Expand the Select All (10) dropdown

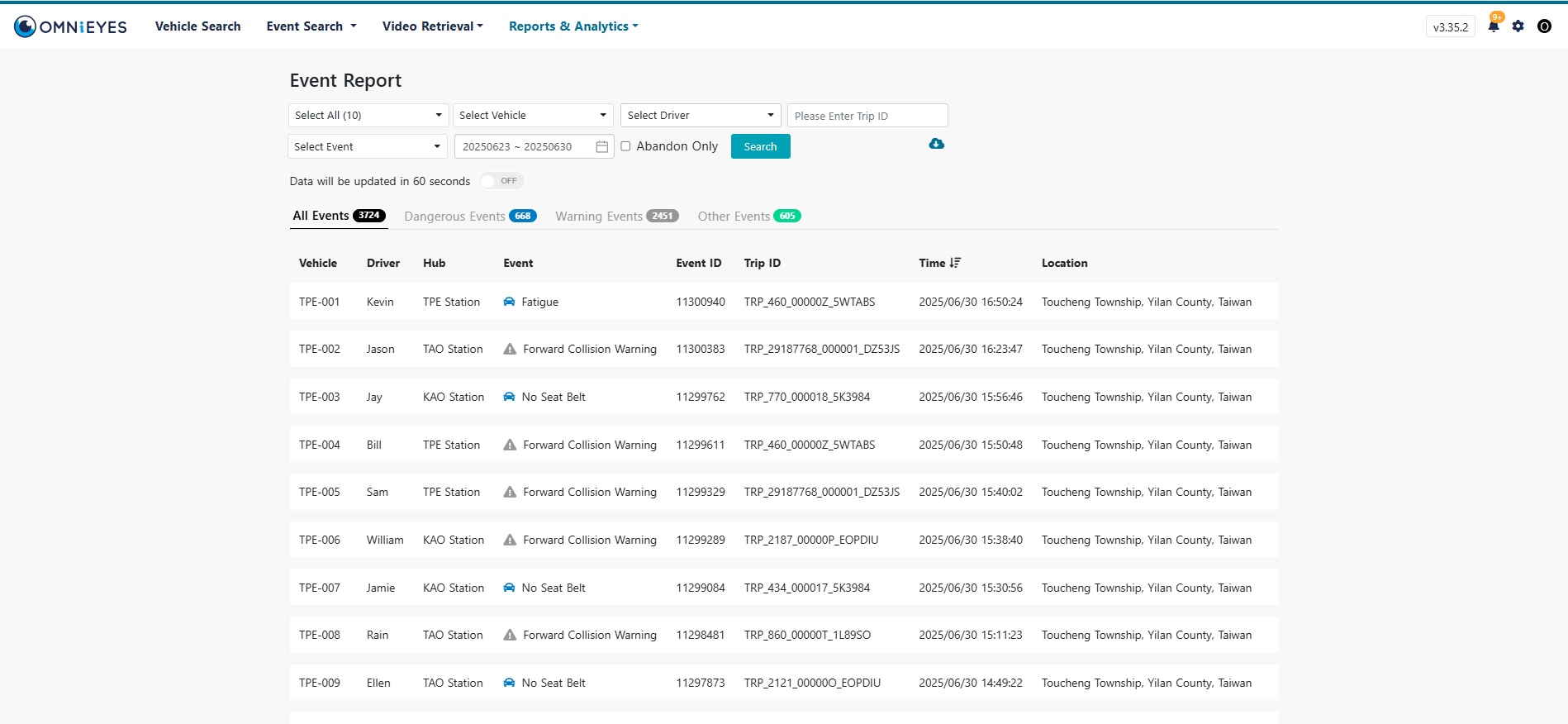368,116
